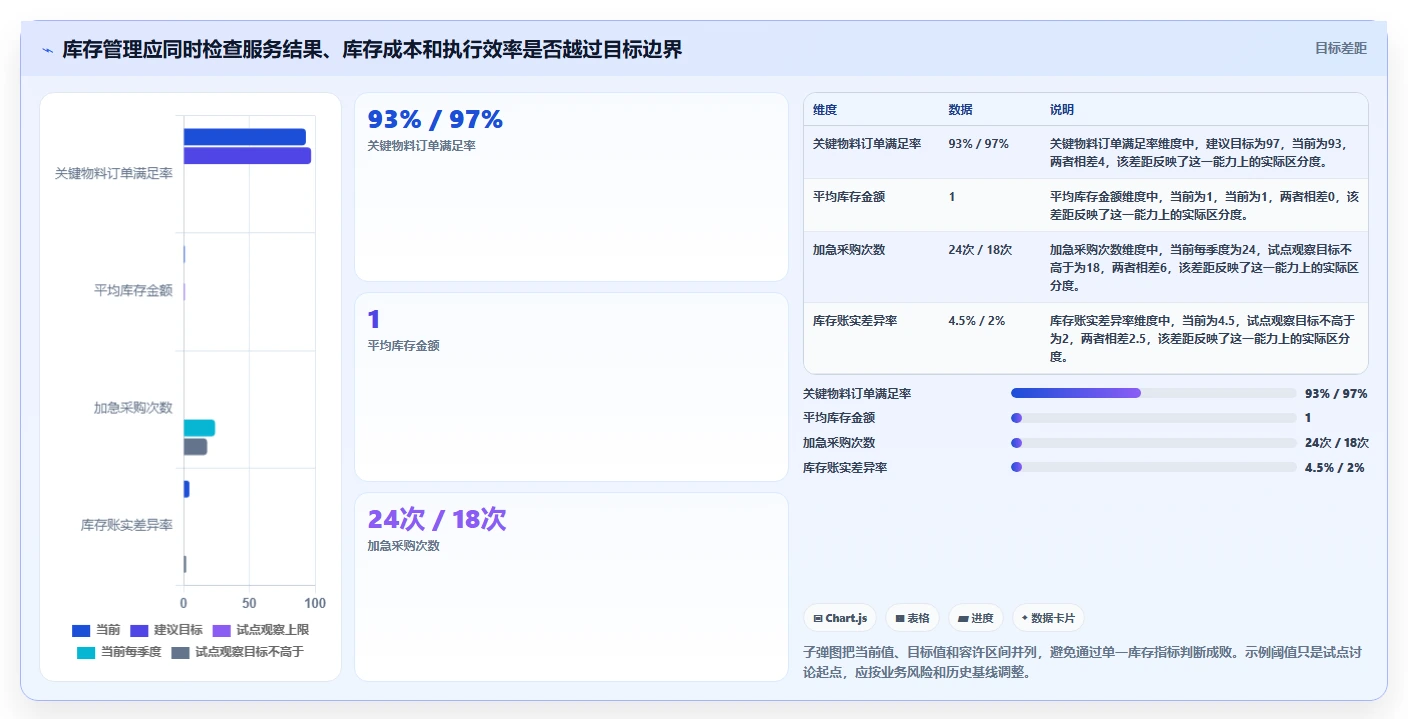This screenshot has width=1408, height=719.
Task: Click the 加急采购次数 caption in the third card
Action: pyautogui.click(x=404, y=546)
